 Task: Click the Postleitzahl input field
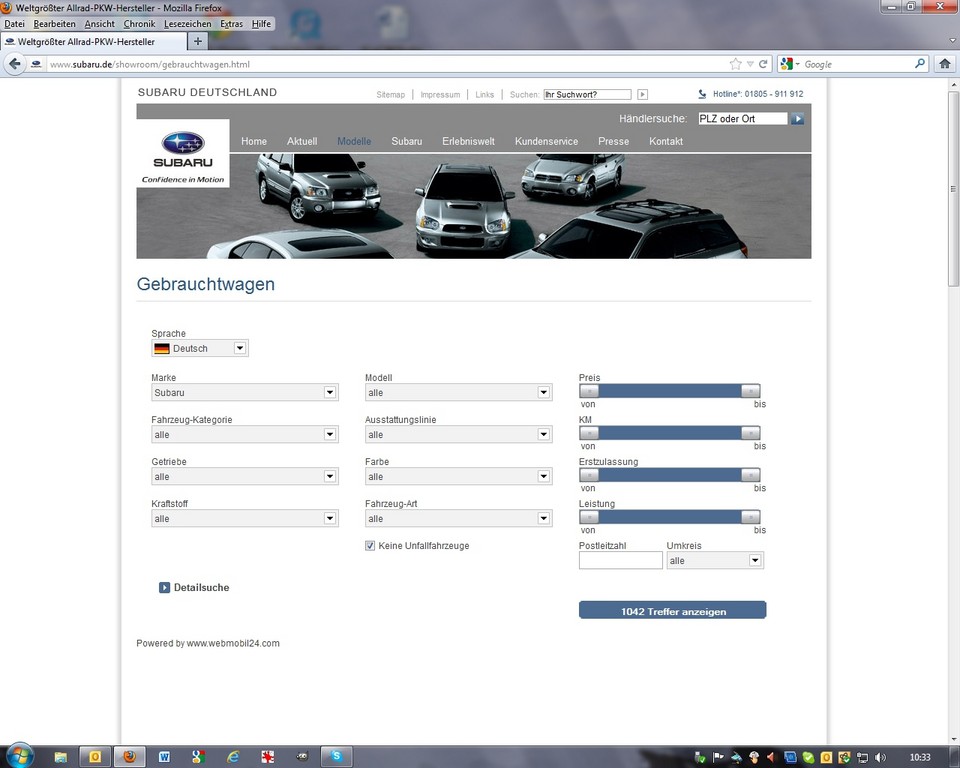coord(621,560)
